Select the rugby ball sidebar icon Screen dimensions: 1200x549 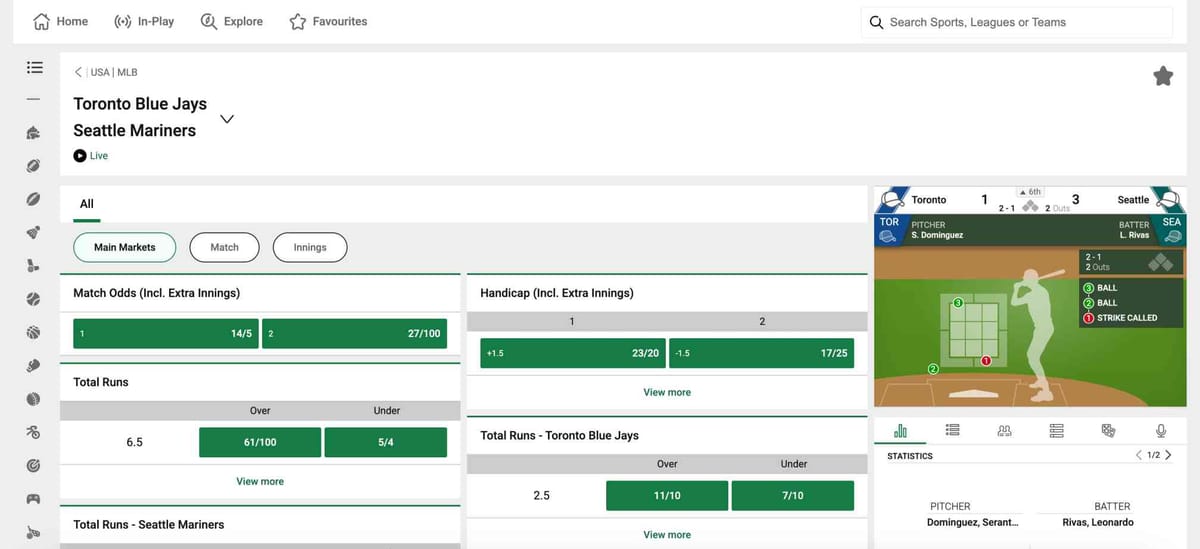point(34,199)
